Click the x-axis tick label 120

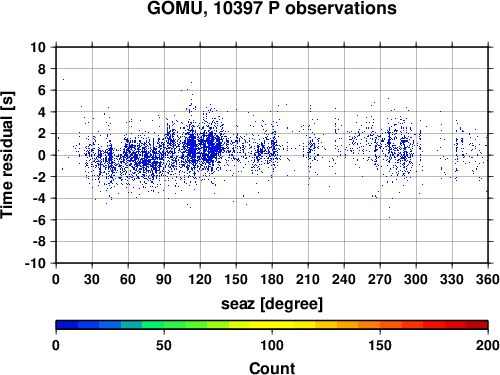click(200, 279)
